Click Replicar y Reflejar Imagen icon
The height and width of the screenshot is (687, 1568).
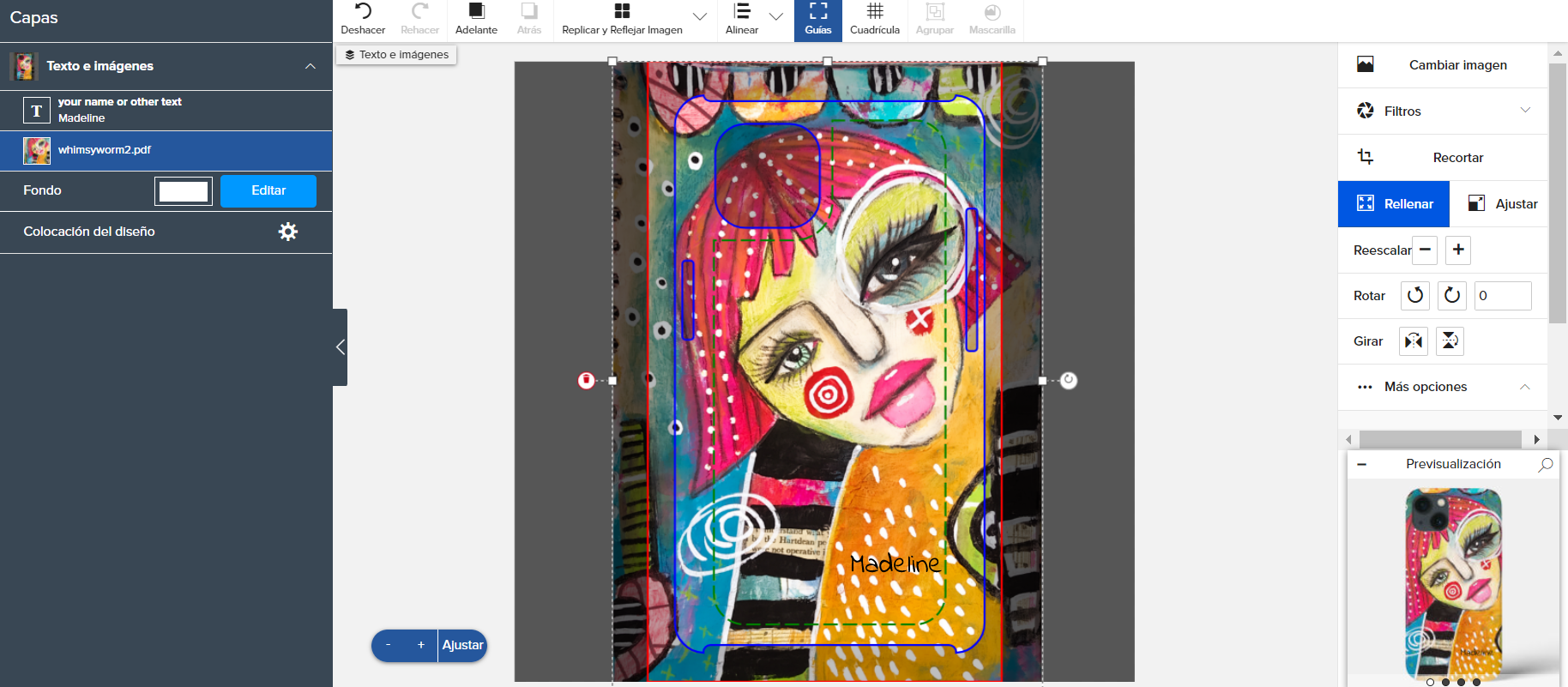coord(623,11)
